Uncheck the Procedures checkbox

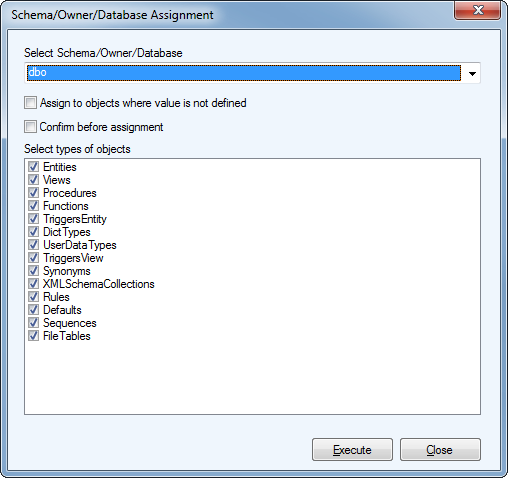[x=33, y=192]
